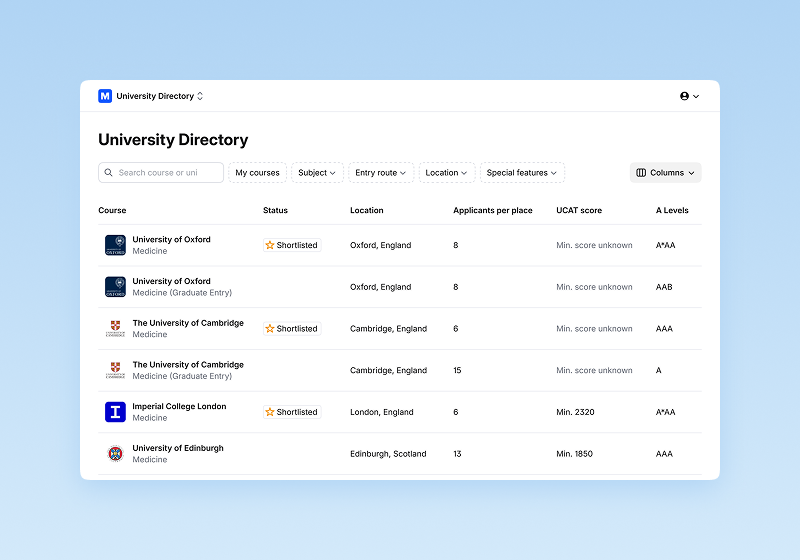Open the University of Oxford Medicine course
The width and height of the screenshot is (800, 560).
pyautogui.click(x=171, y=245)
